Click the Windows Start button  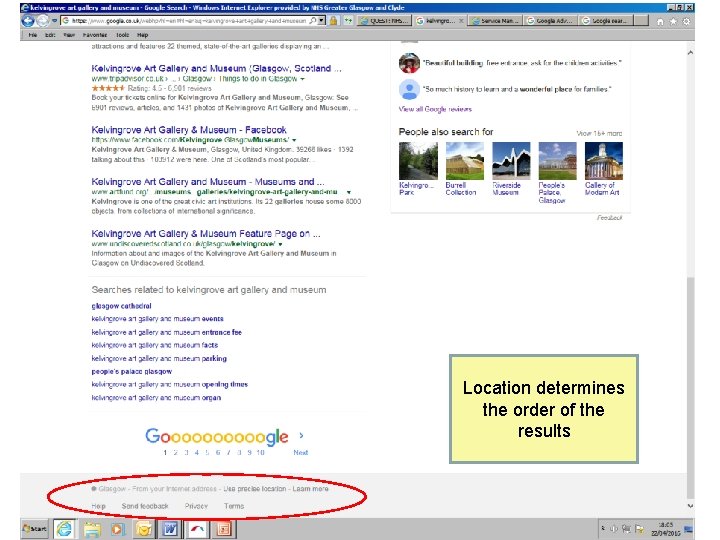tap(35, 529)
